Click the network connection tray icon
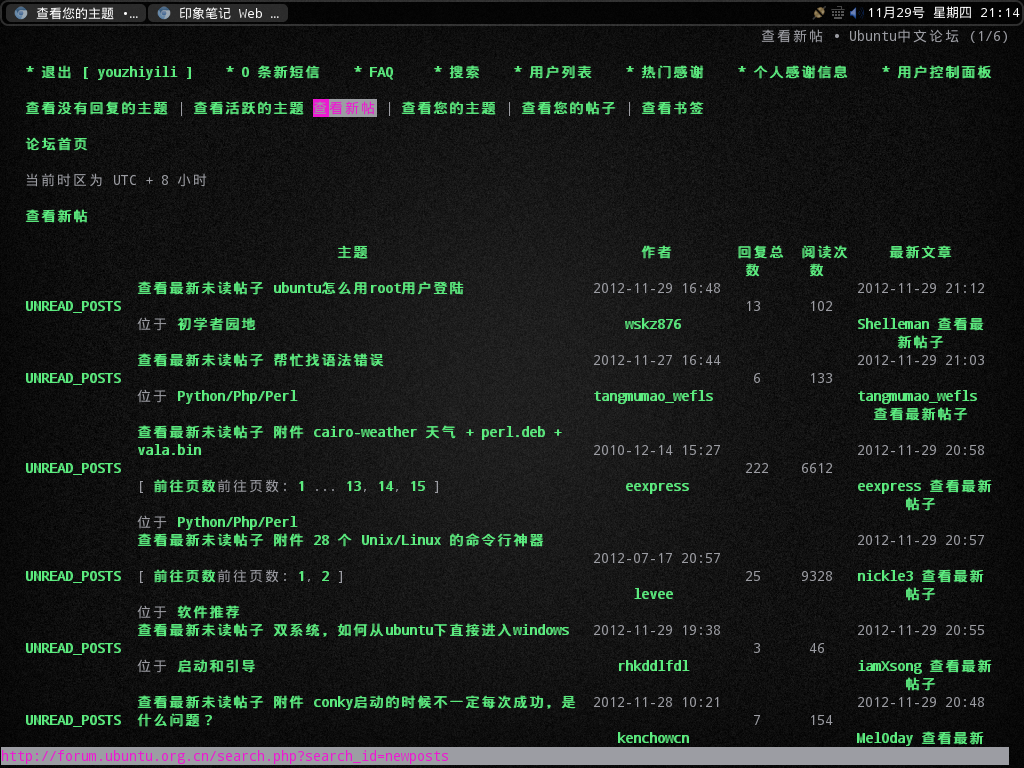1024x768 pixels. click(819, 12)
